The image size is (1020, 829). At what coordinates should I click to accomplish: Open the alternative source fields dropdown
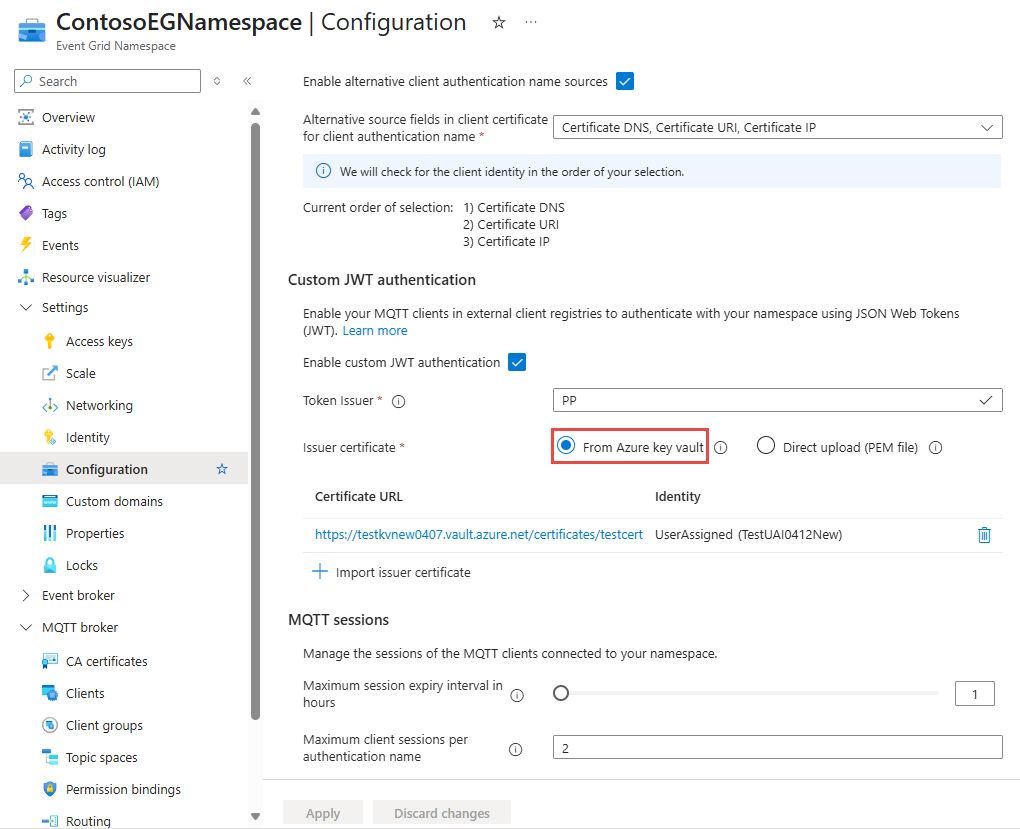click(987, 127)
